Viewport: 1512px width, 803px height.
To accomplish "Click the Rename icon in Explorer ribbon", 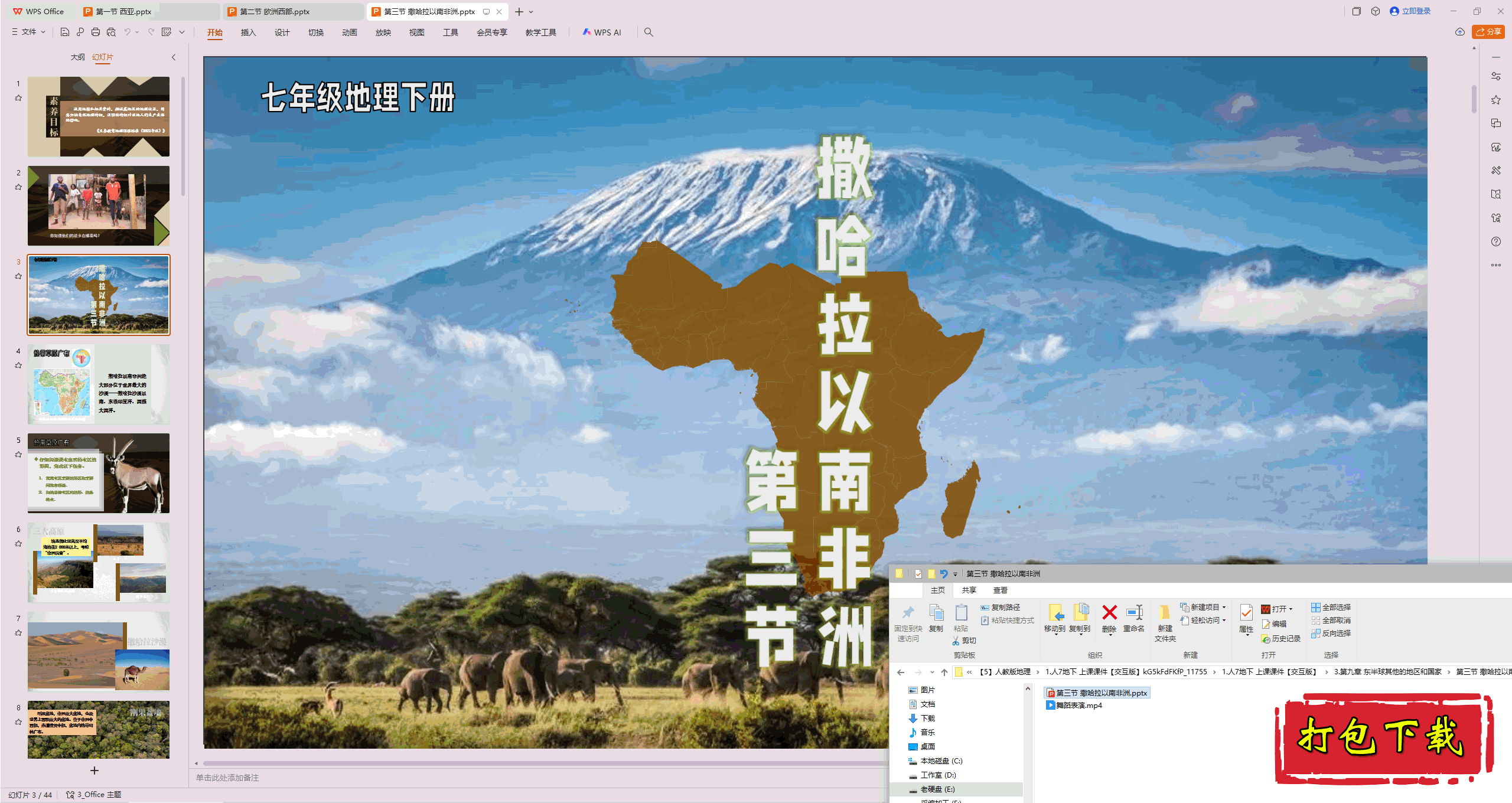I will coord(1134,613).
